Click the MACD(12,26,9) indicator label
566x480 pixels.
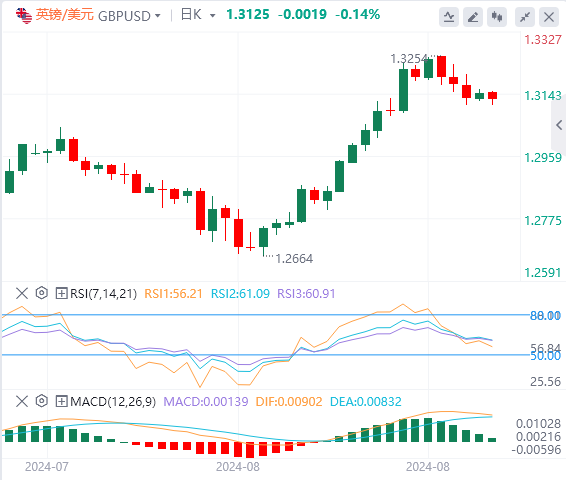pos(113,402)
